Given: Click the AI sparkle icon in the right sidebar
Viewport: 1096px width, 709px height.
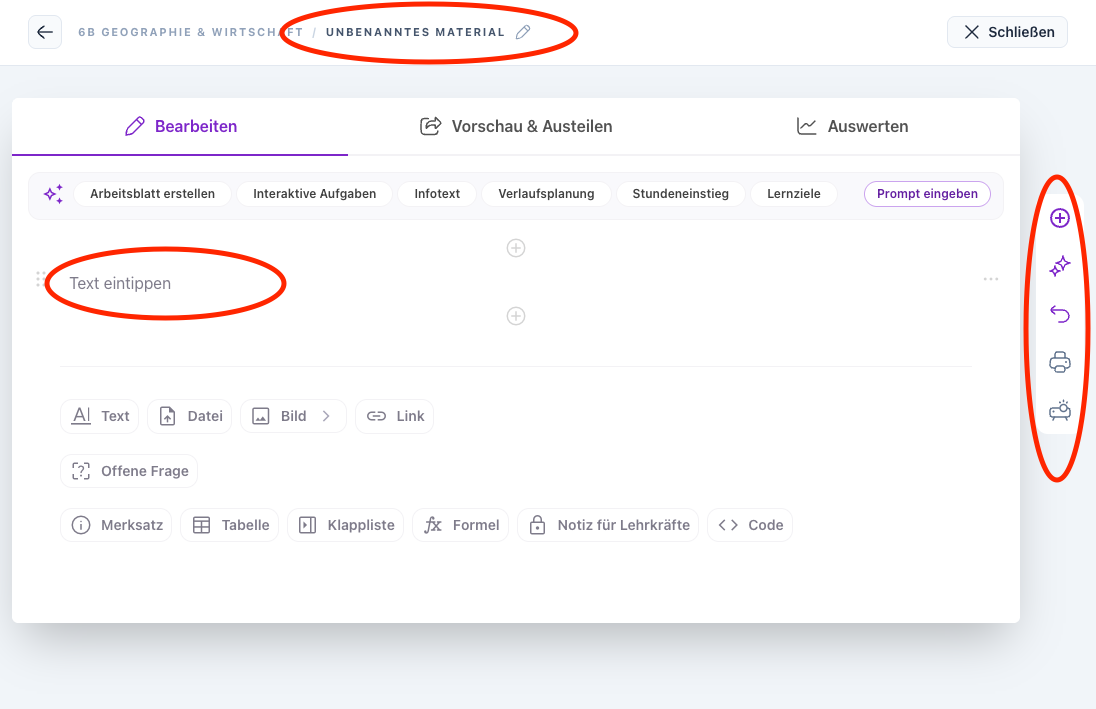Looking at the screenshot, I should [1060, 266].
